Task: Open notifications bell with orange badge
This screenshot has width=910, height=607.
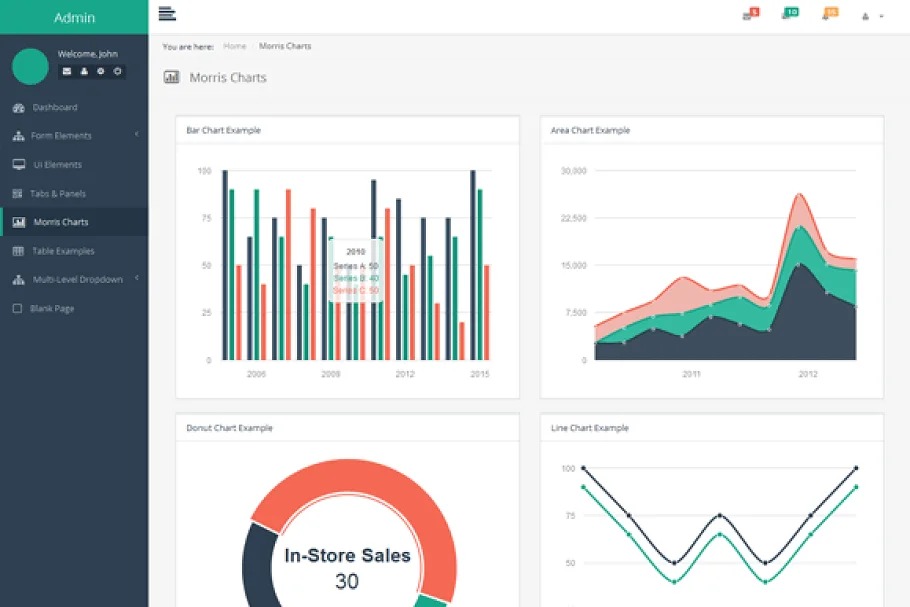Action: click(x=828, y=14)
